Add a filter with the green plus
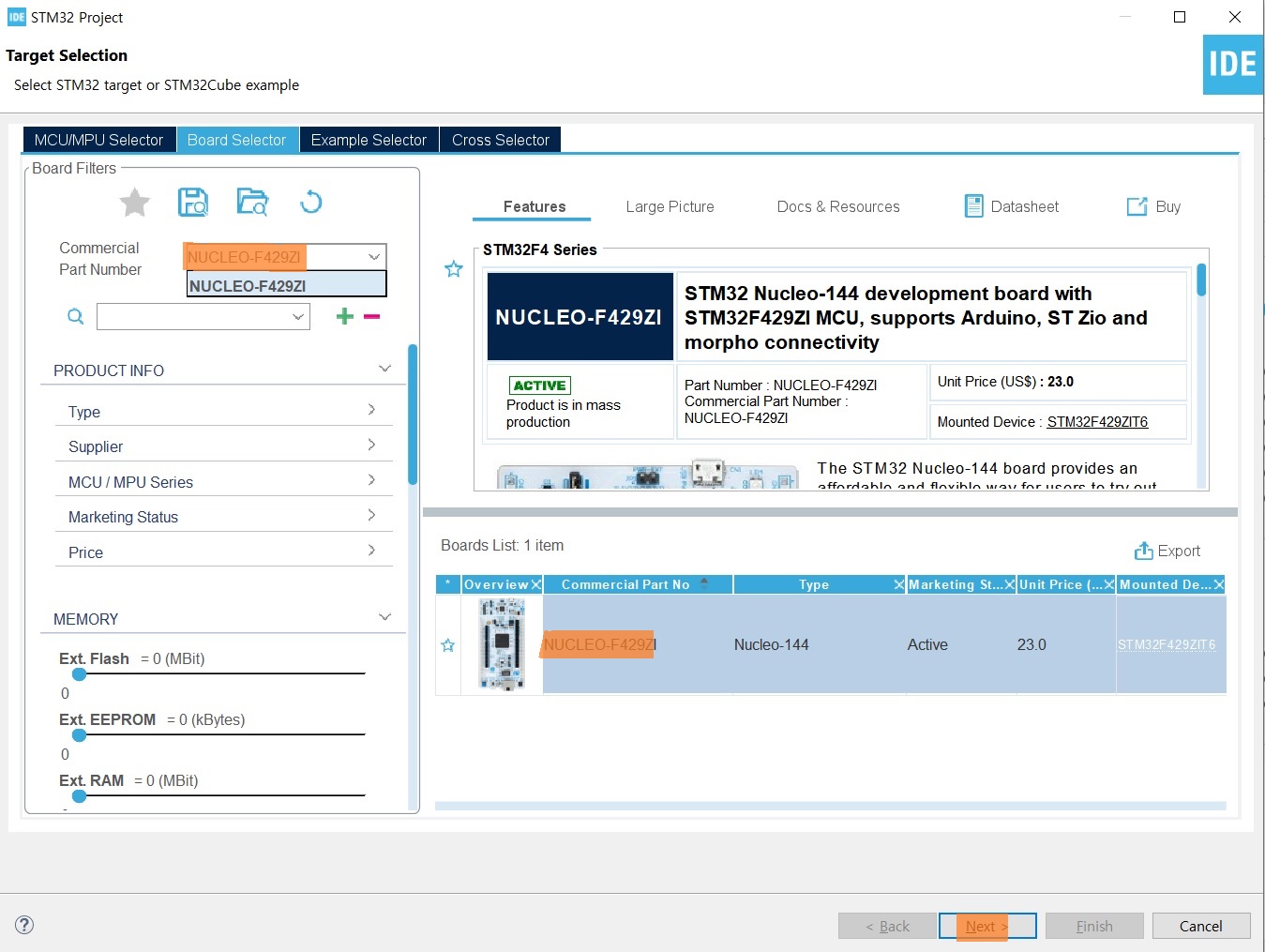This screenshot has height=952, width=1265. click(345, 316)
